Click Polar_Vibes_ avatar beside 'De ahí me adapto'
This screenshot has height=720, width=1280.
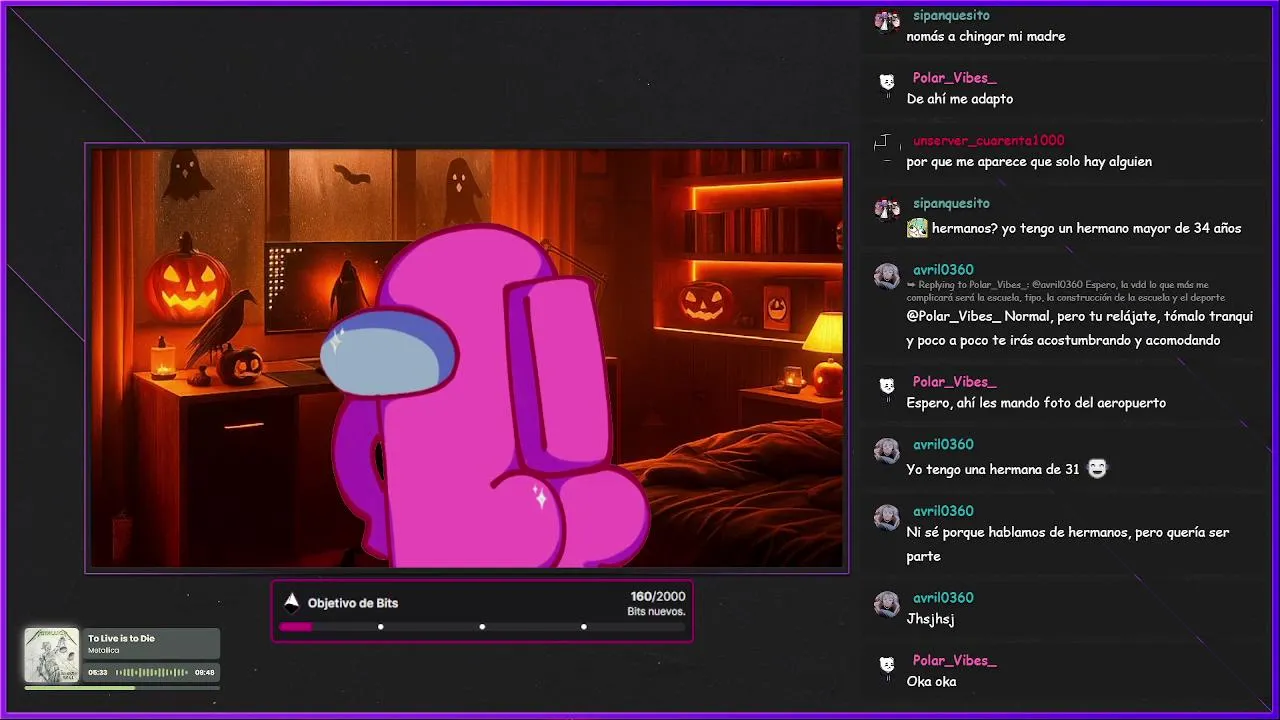coord(887,83)
